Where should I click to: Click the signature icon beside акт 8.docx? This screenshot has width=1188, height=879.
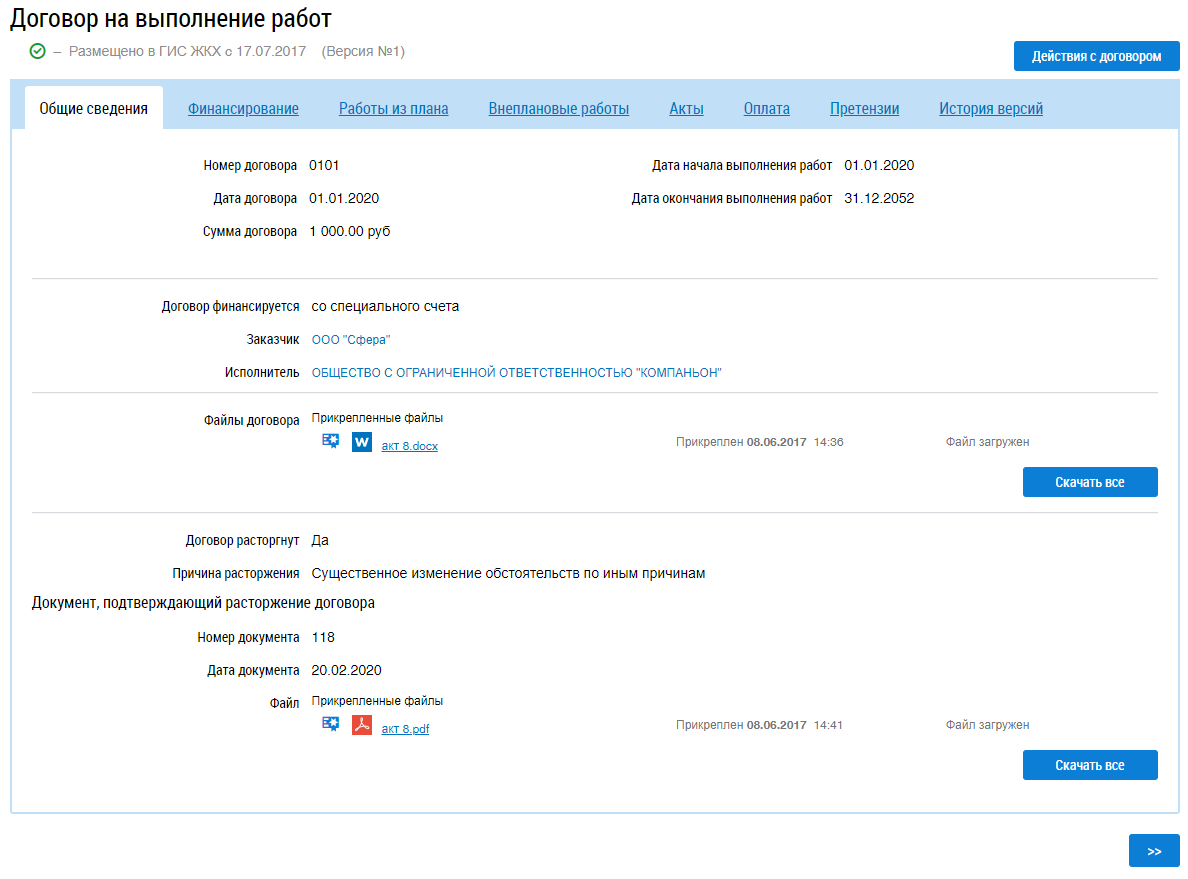(330, 442)
